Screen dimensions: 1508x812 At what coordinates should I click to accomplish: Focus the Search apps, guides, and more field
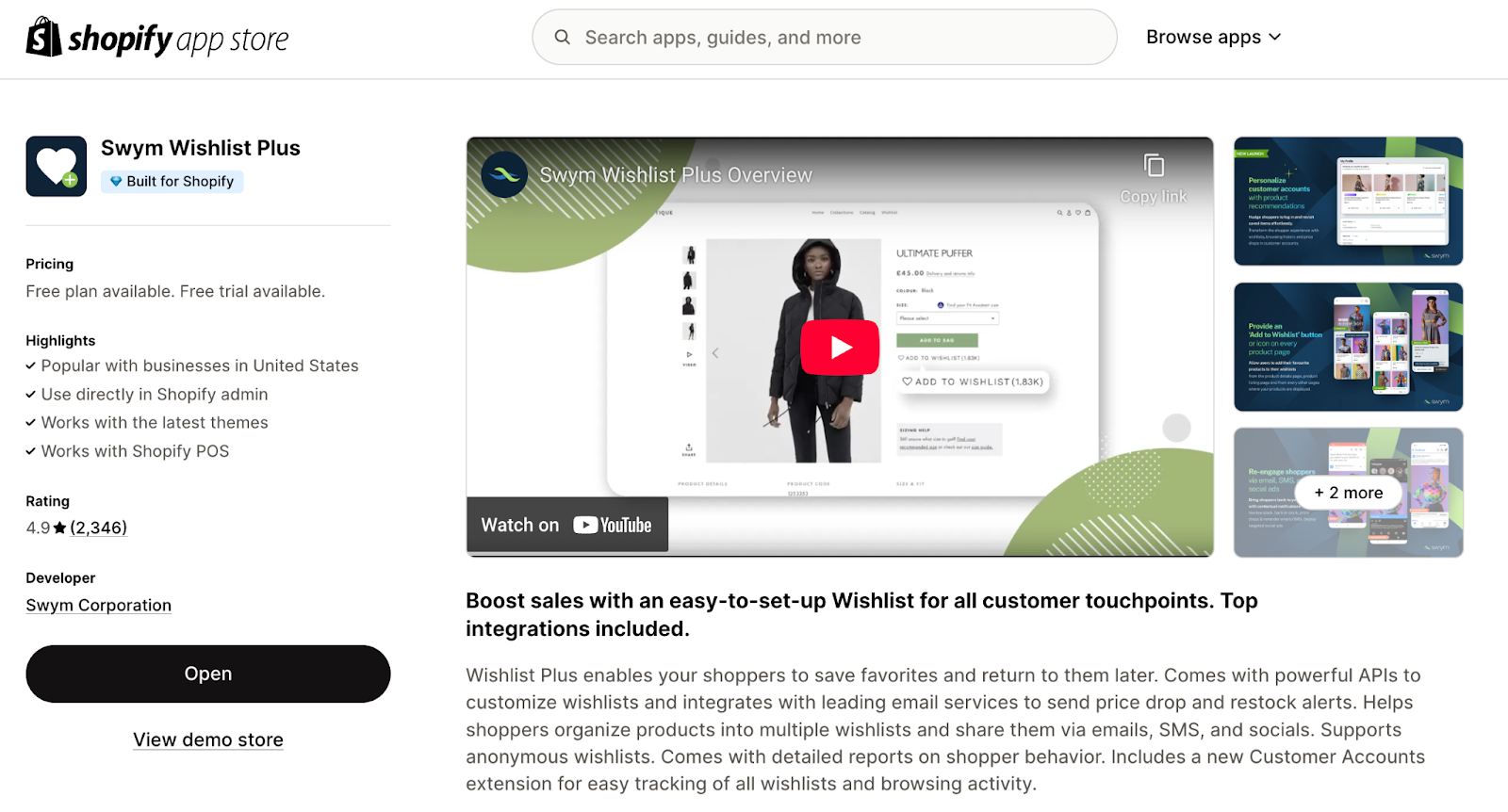(825, 37)
